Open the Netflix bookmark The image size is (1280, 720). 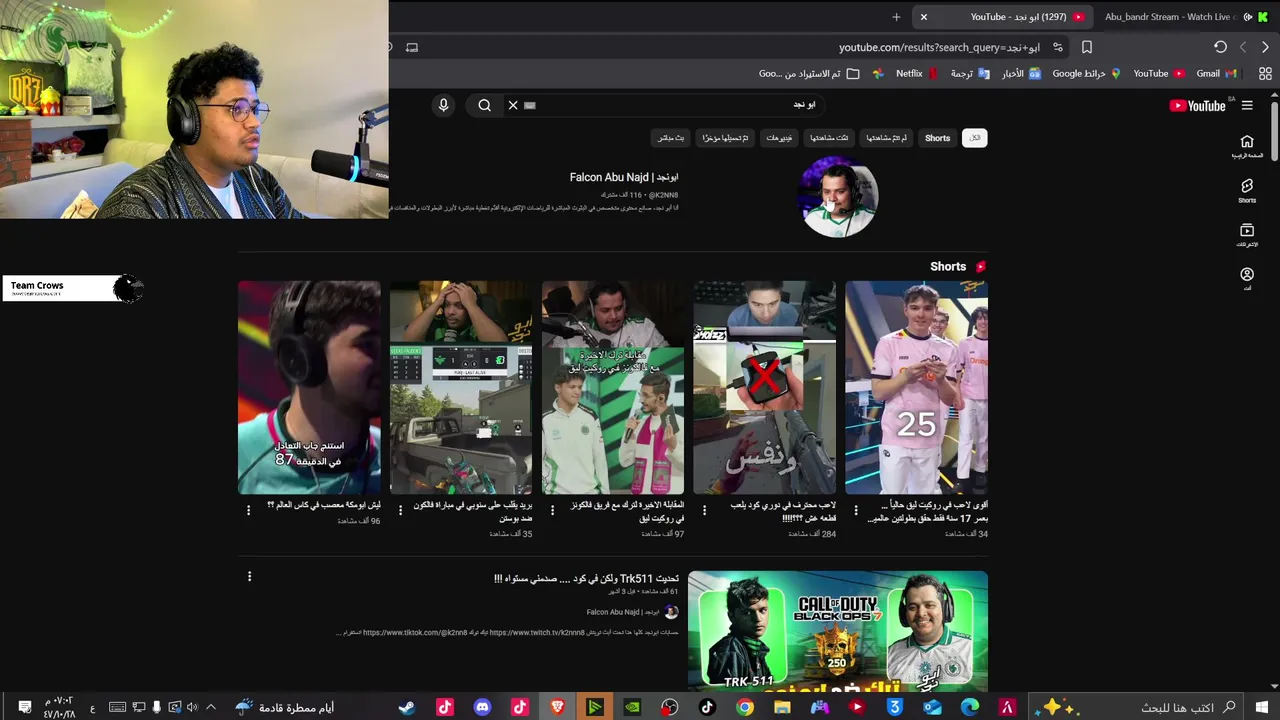click(x=916, y=73)
